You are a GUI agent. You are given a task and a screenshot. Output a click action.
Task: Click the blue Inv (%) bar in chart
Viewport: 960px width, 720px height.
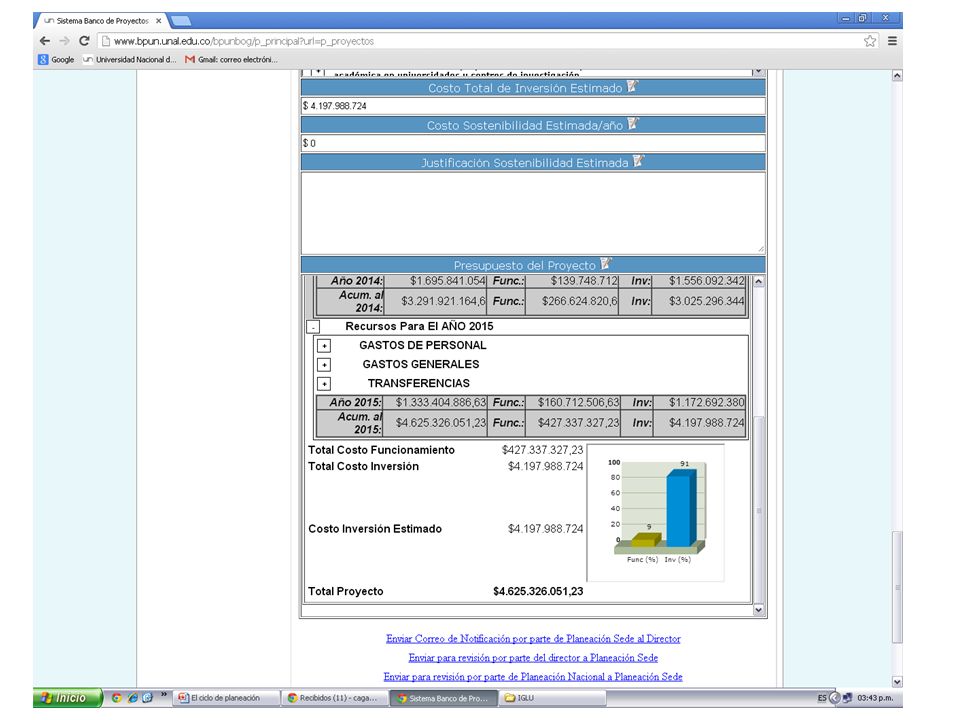pyautogui.click(x=681, y=508)
